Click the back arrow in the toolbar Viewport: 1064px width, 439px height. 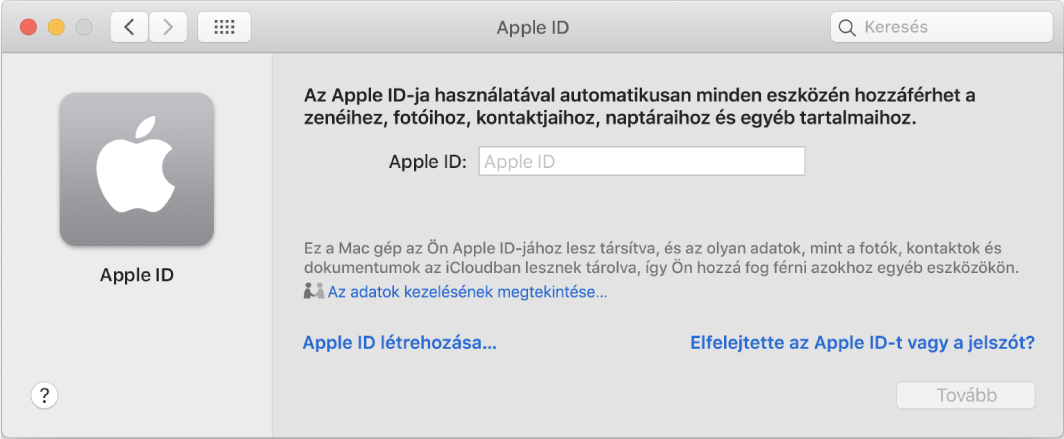pos(129,27)
